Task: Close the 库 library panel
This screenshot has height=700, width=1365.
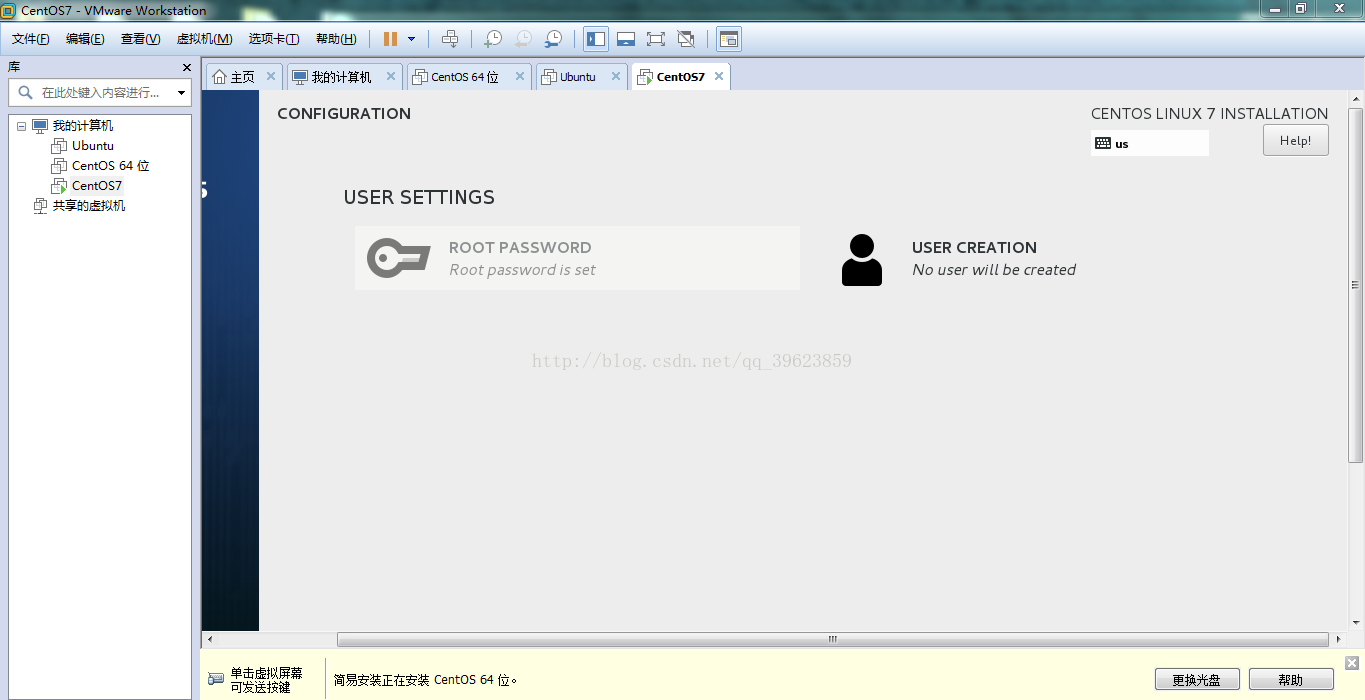Action: tap(186, 67)
